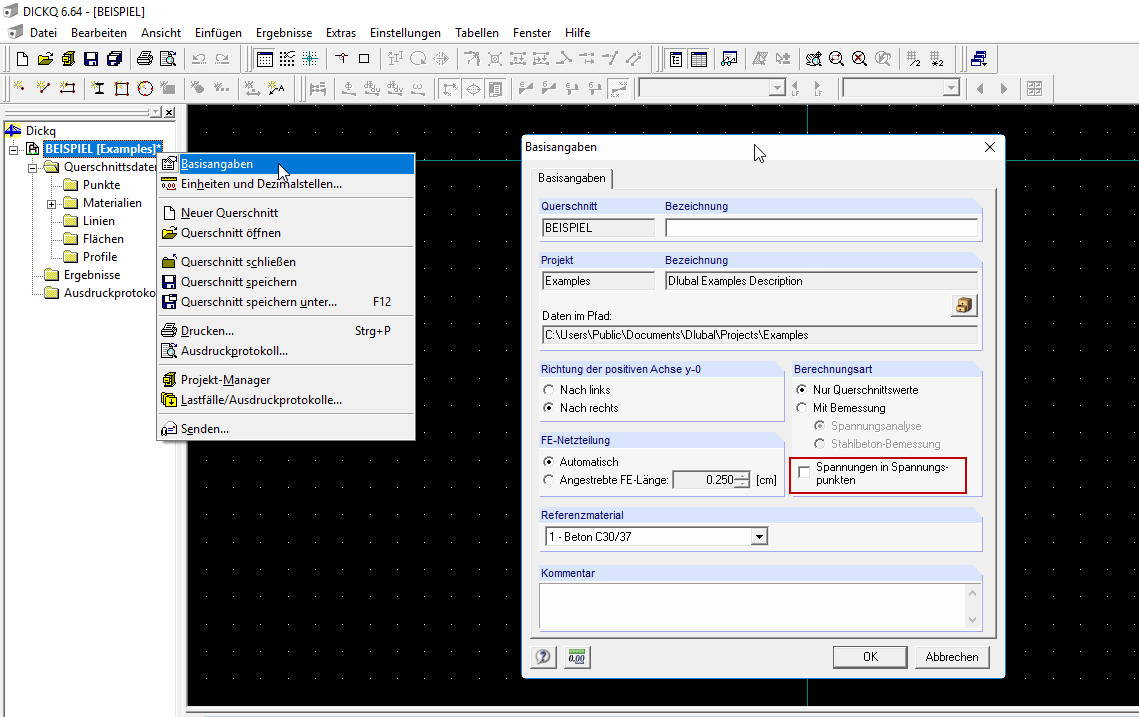This screenshot has height=717, width=1139.
Task: Print via the printer toolbar icon
Action: (x=145, y=59)
